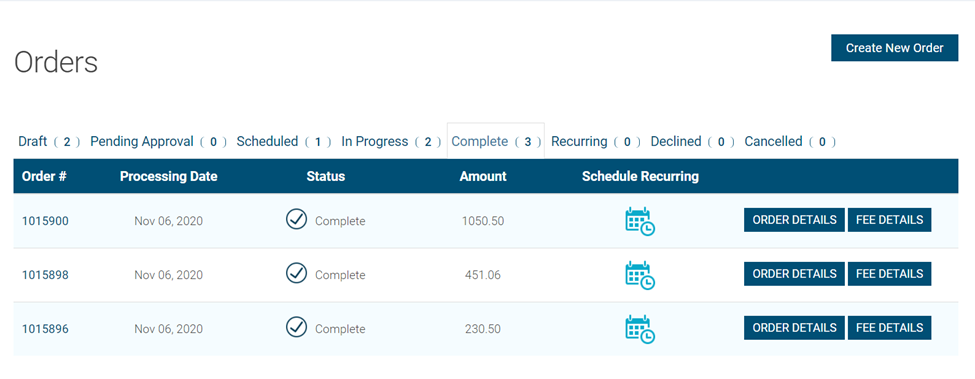Screen dimensions: 975x379
Task: Click the Complete checkmark icon for order 1015896
Action: pos(297,327)
